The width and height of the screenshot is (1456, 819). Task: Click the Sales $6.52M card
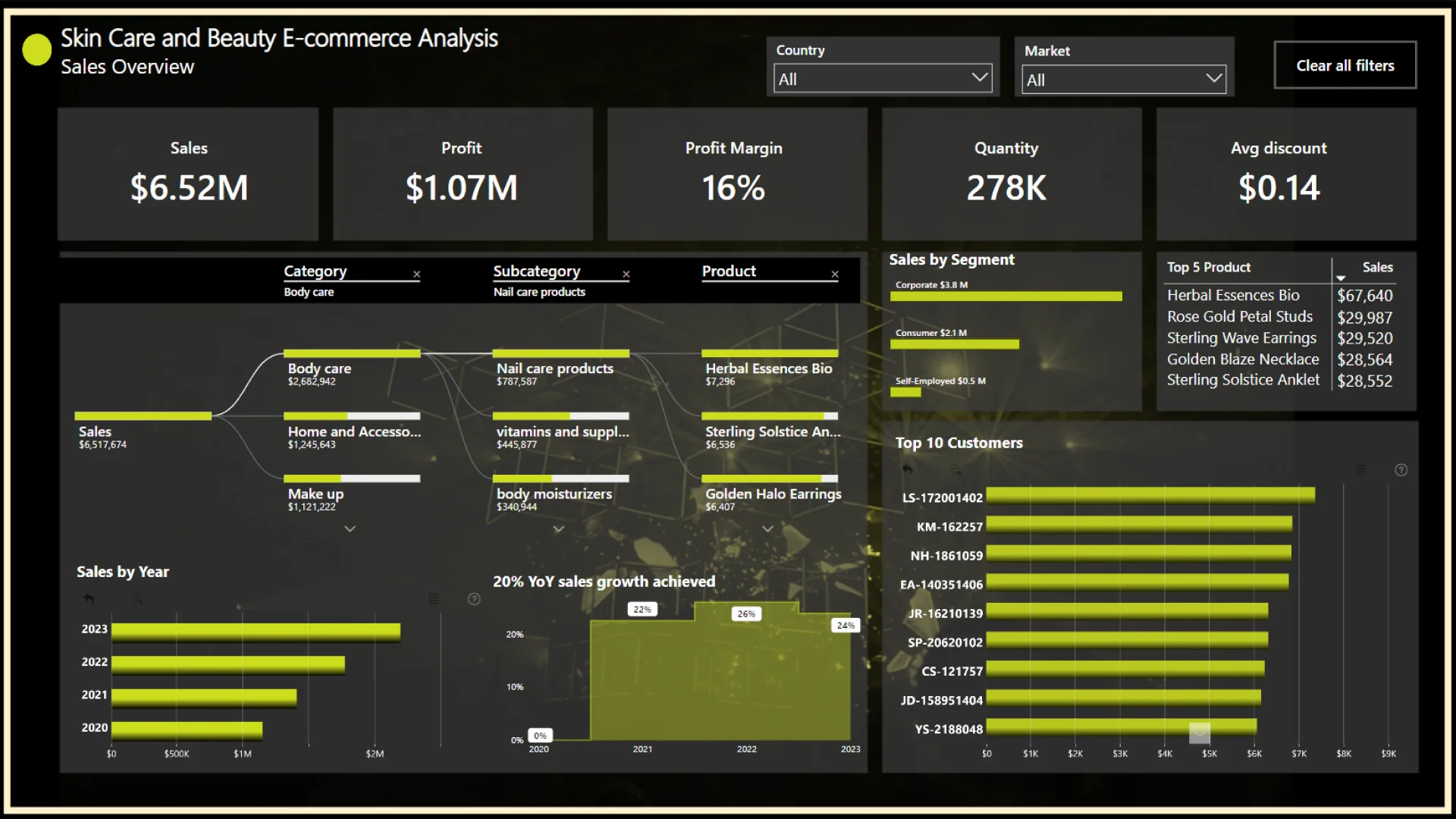point(188,174)
